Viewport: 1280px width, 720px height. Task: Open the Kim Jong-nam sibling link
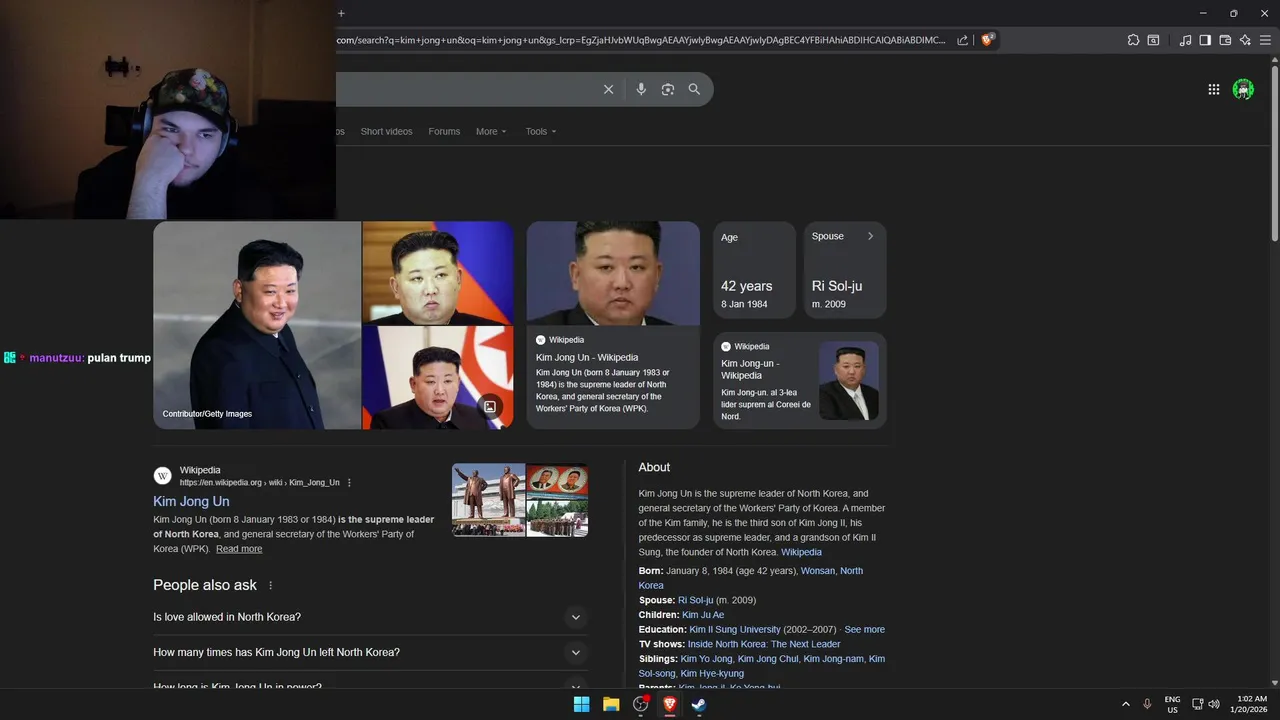(x=833, y=659)
